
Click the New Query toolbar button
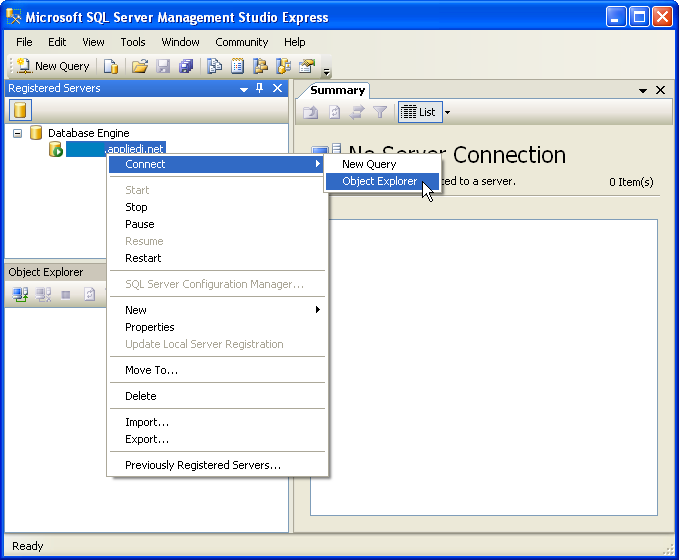pos(53,66)
